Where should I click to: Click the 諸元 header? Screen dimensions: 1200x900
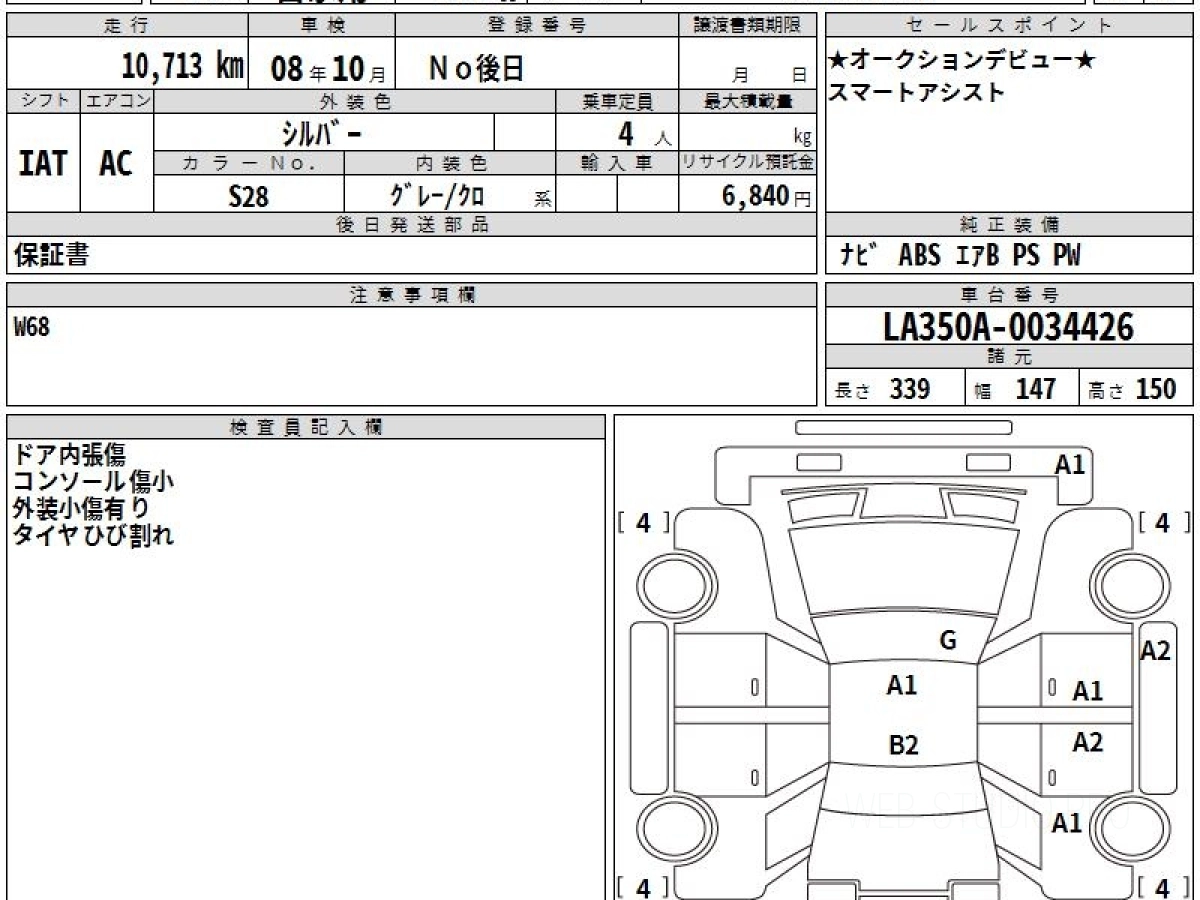(x=1009, y=356)
